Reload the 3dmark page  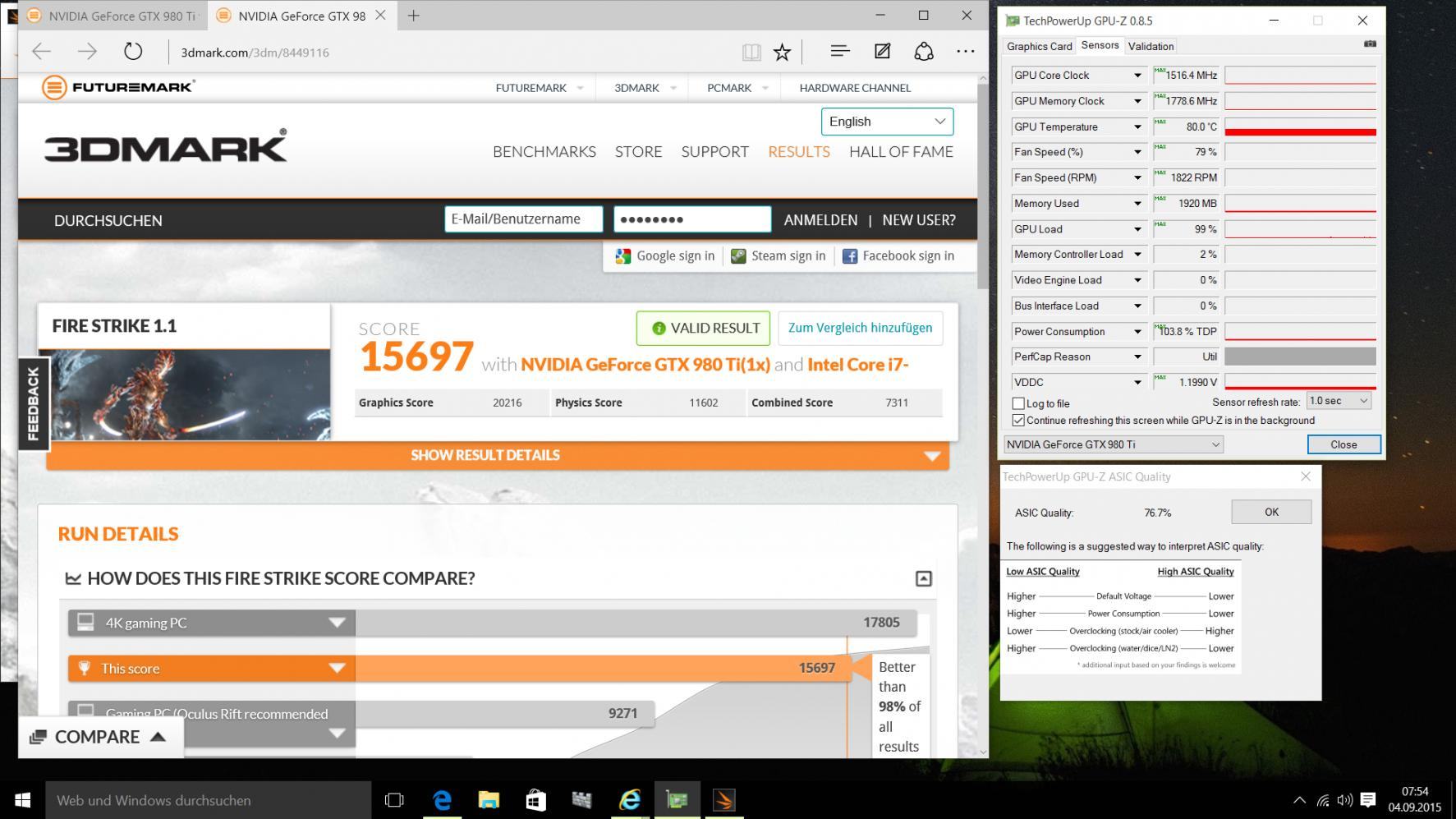click(x=133, y=52)
